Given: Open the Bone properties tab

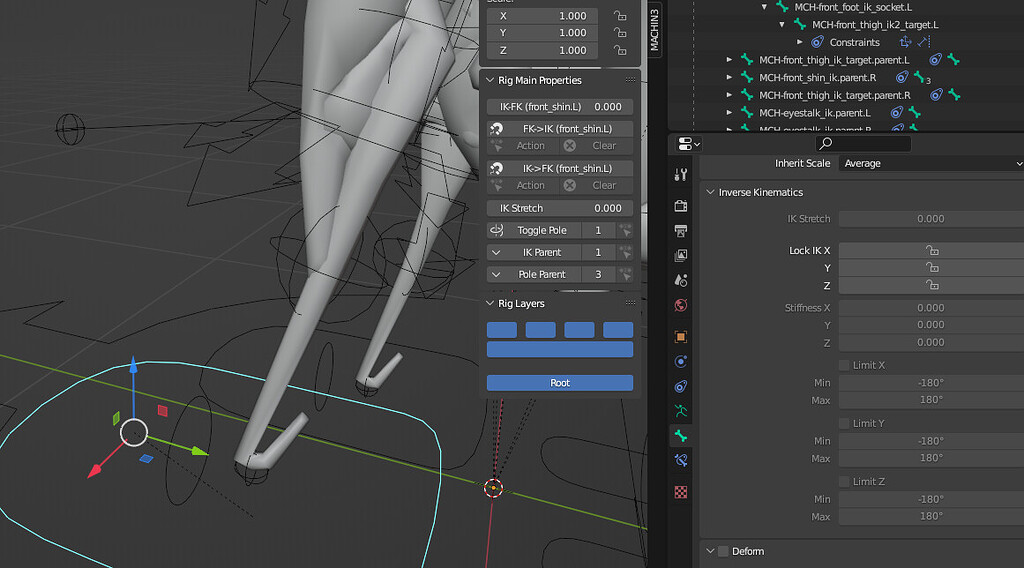Looking at the screenshot, I should click(680, 435).
